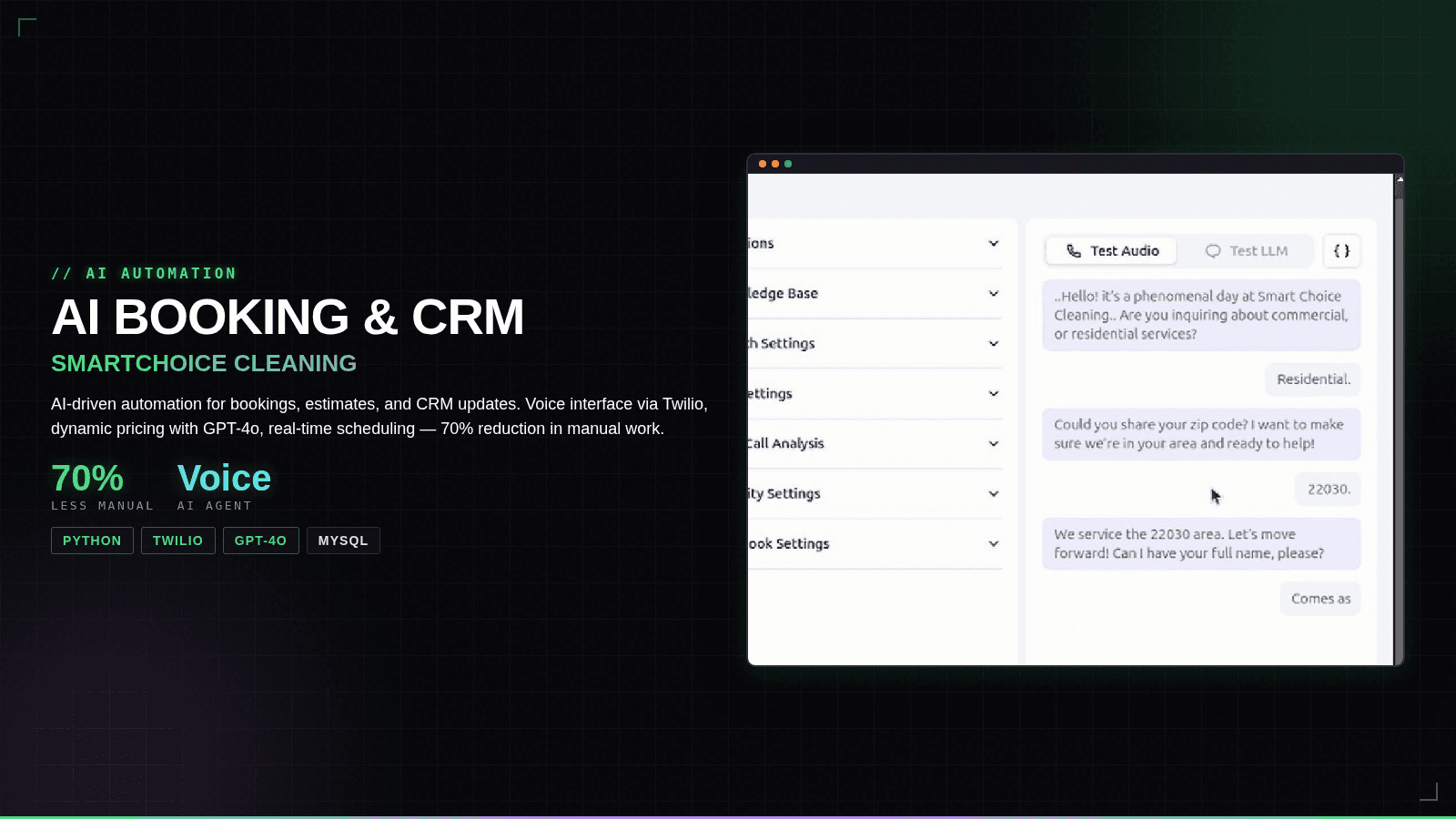Open the Webhook Settings section chevron

click(993, 543)
